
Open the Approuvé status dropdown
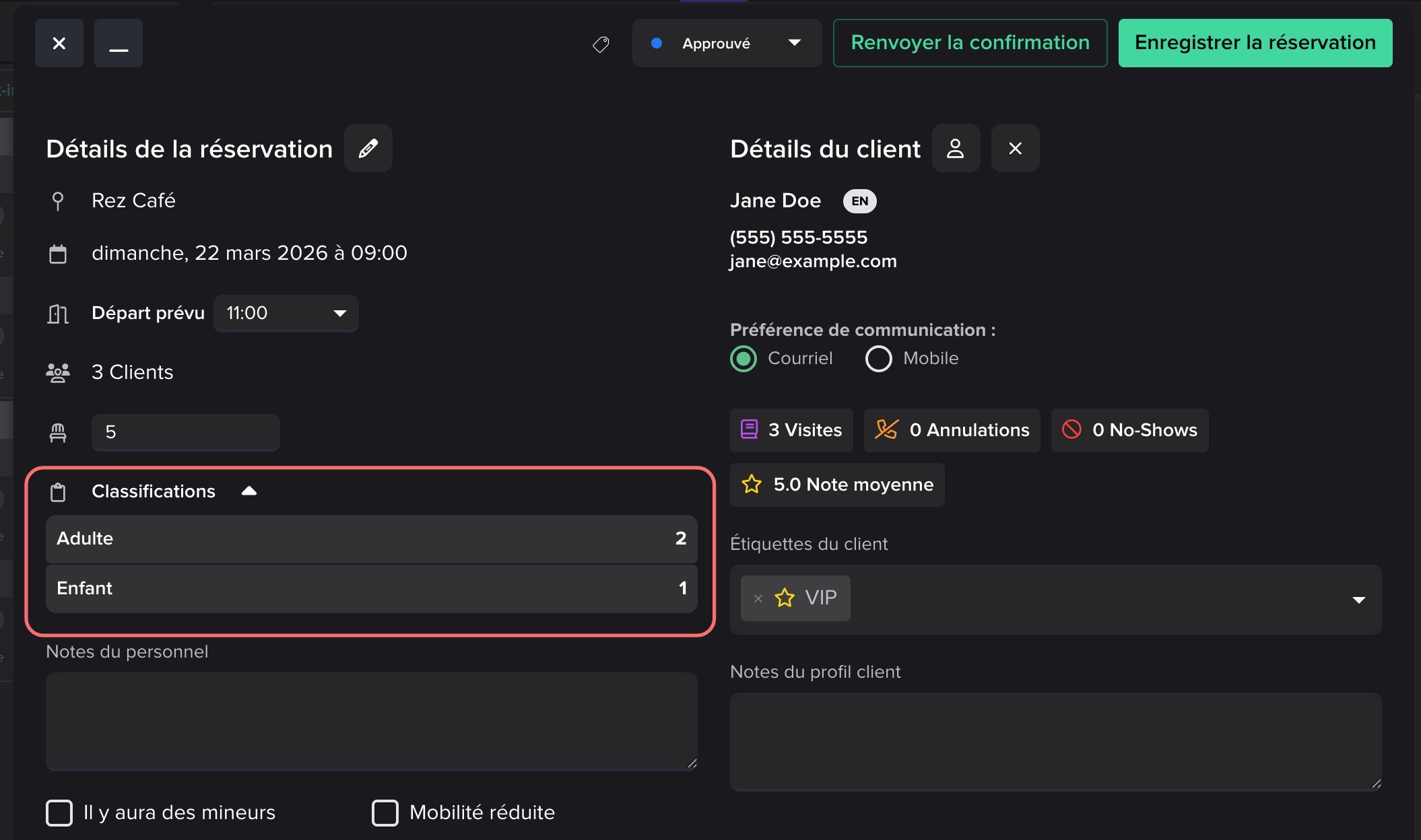coord(727,44)
